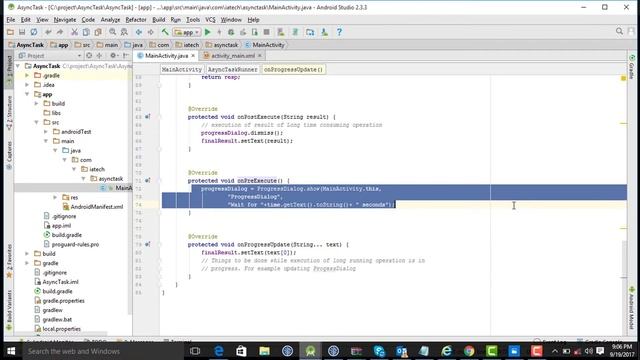
Task: Click the Replace toolbar icon
Action: 124,32
